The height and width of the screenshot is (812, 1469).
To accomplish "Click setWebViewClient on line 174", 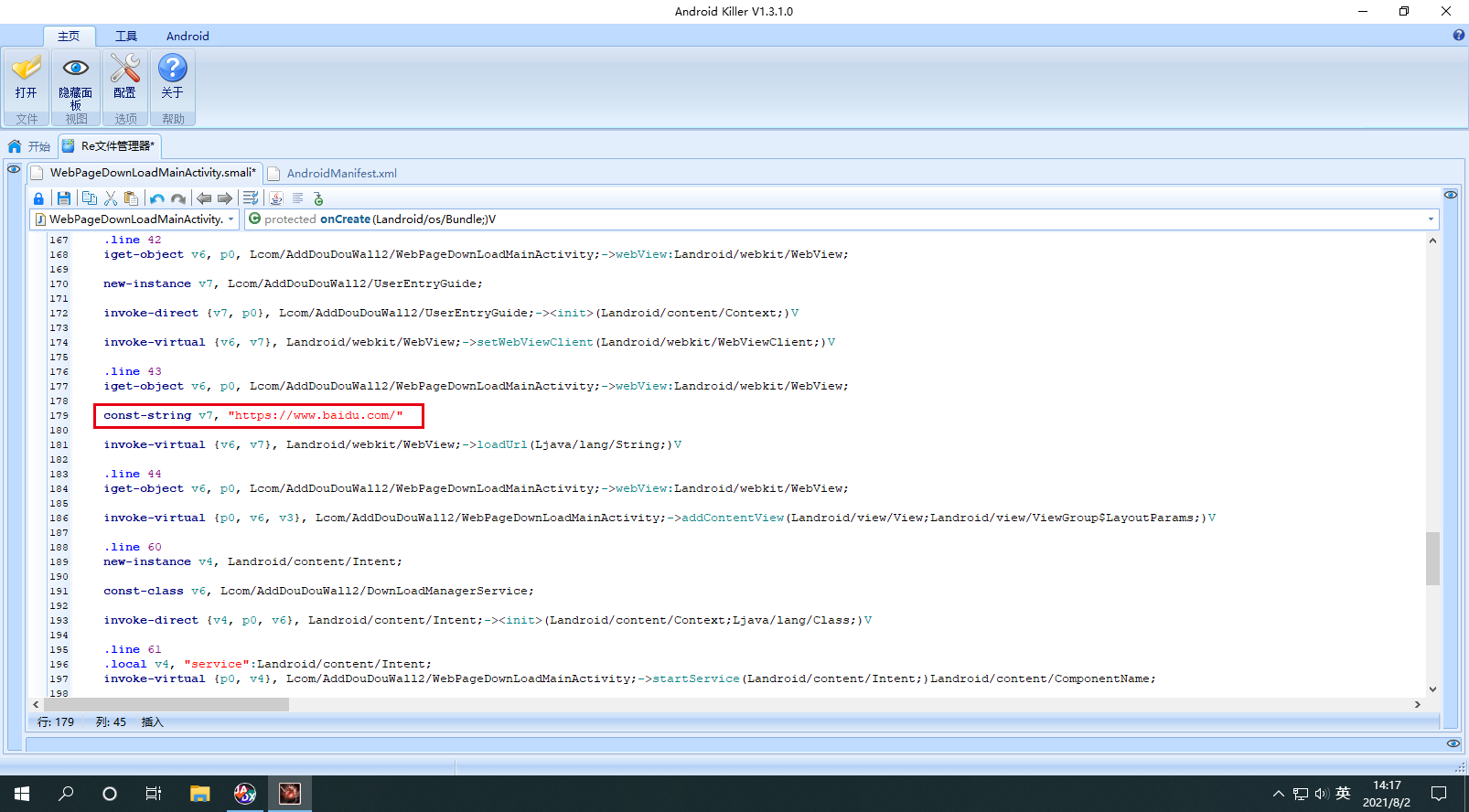I will coord(535,342).
